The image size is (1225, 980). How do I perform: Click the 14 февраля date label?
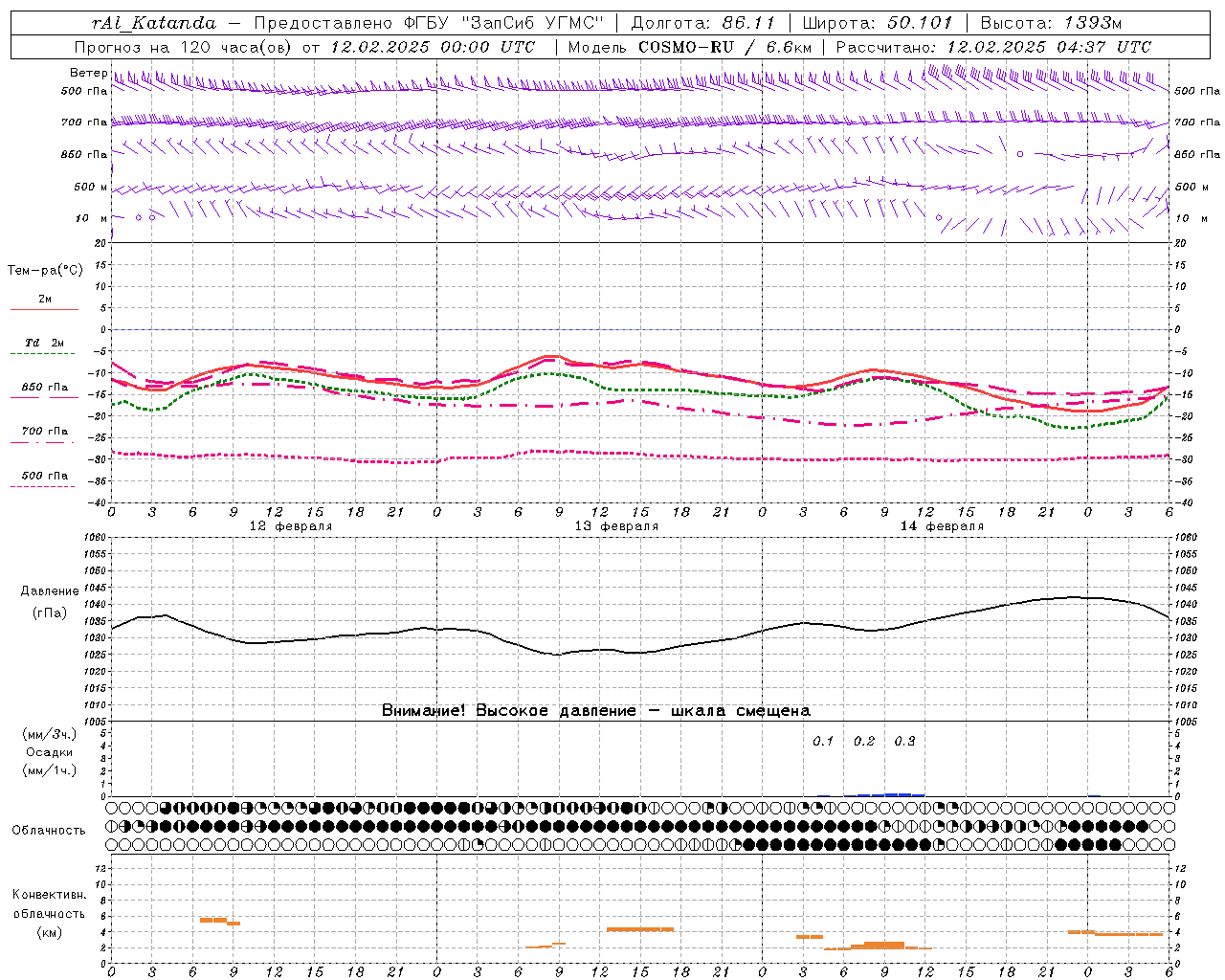pyautogui.click(x=941, y=526)
